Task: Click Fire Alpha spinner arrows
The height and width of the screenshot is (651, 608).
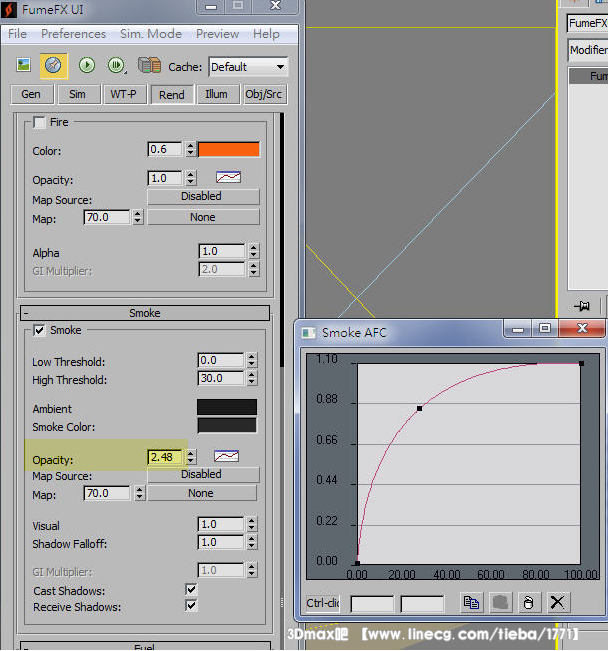Action: coord(253,251)
